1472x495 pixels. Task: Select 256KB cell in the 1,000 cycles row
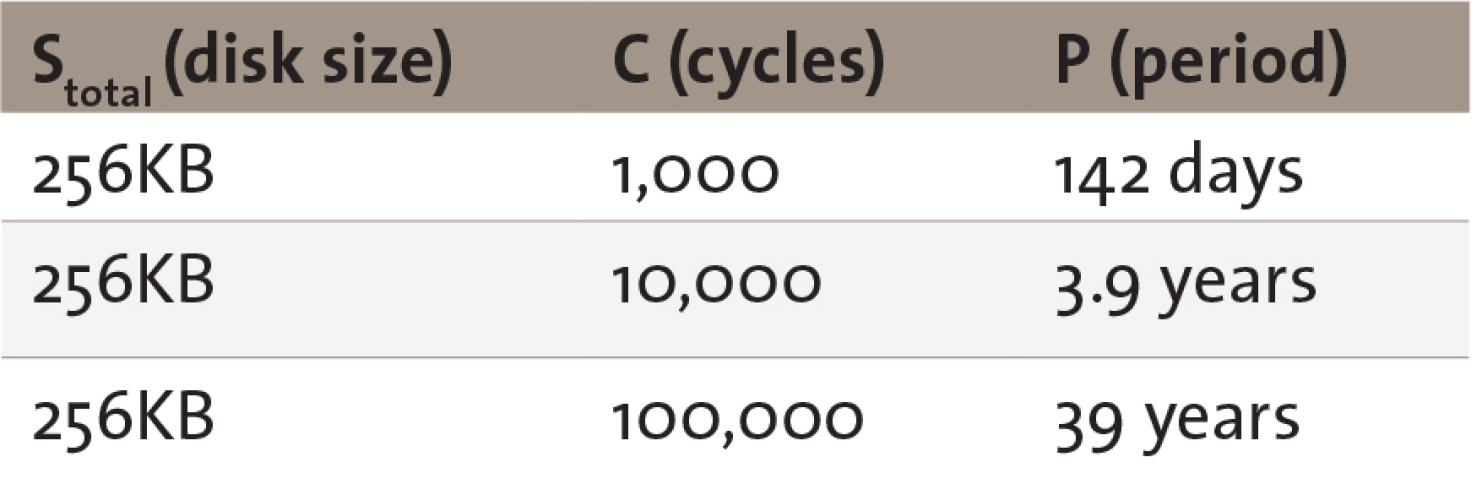(x=123, y=172)
